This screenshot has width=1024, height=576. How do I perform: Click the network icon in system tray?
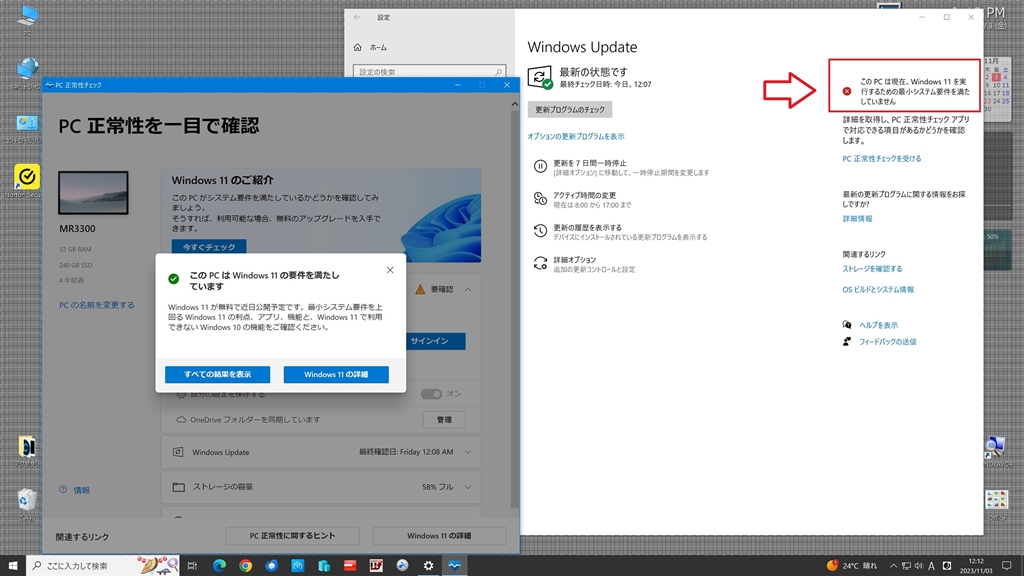point(906,566)
